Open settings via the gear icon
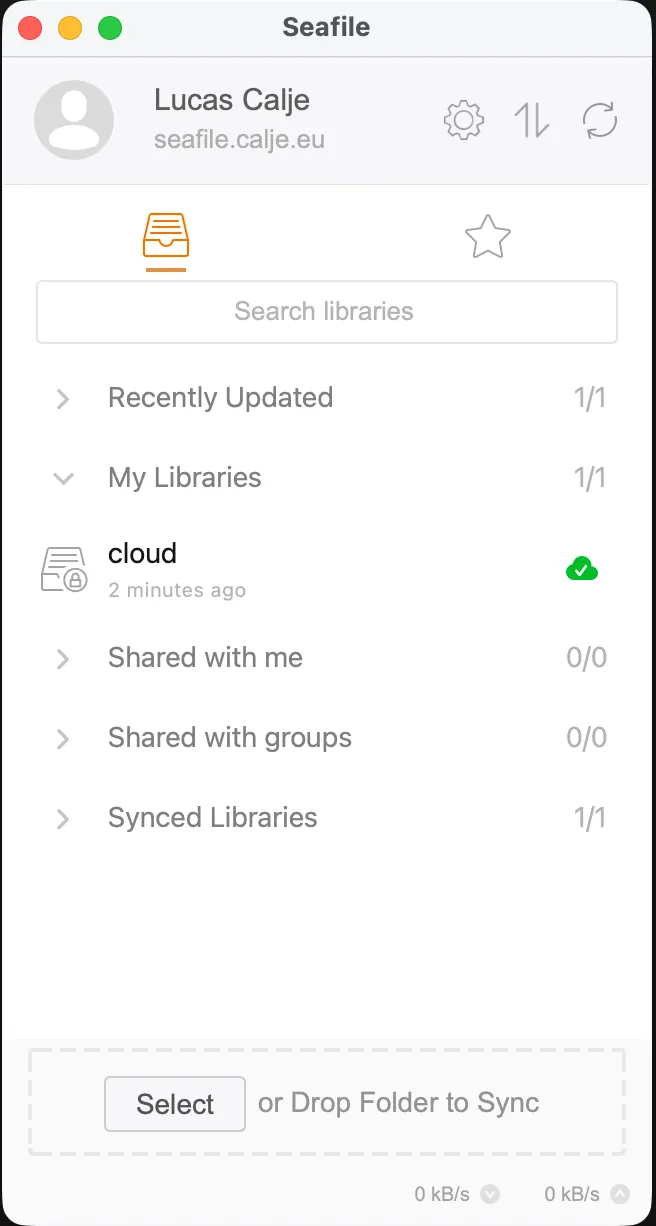Viewport: 656px width, 1226px height. (463, 121)
